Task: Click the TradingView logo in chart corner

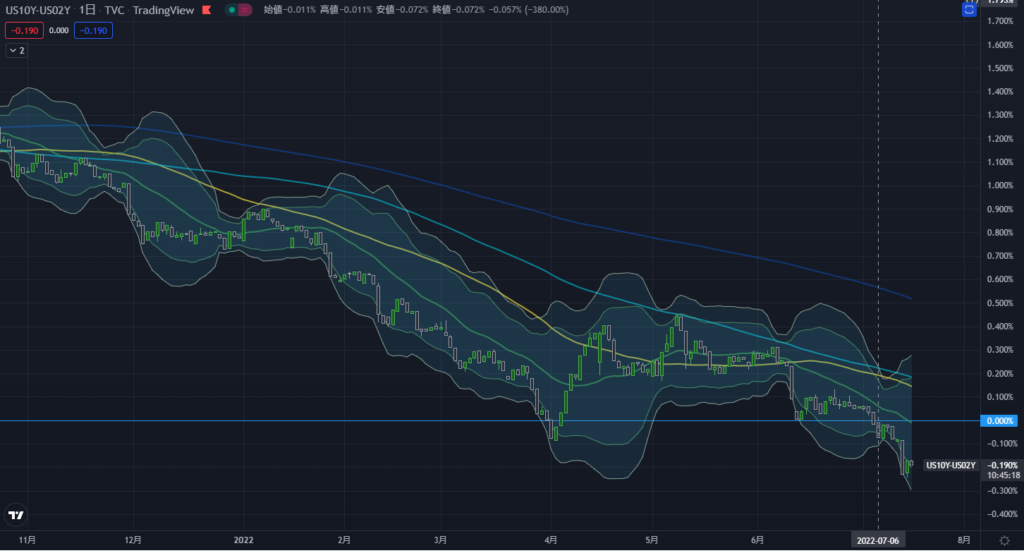Action: click(16, 515)
